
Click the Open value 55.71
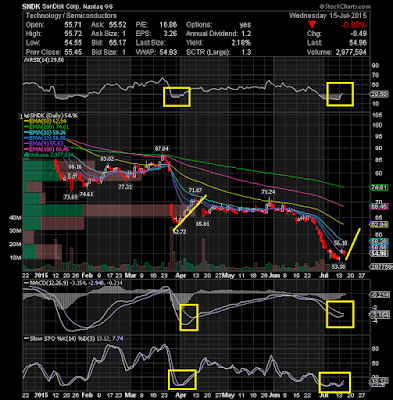pos(72,25)
